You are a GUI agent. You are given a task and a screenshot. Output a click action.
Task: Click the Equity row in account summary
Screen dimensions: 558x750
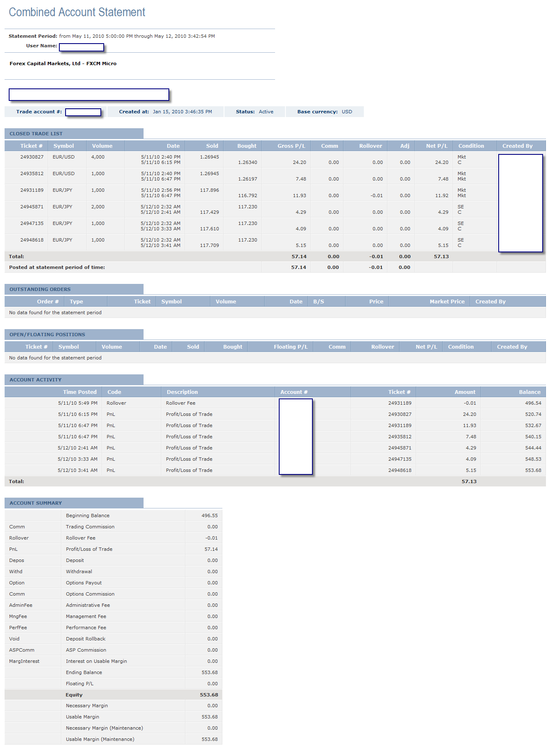pos(113,695)
